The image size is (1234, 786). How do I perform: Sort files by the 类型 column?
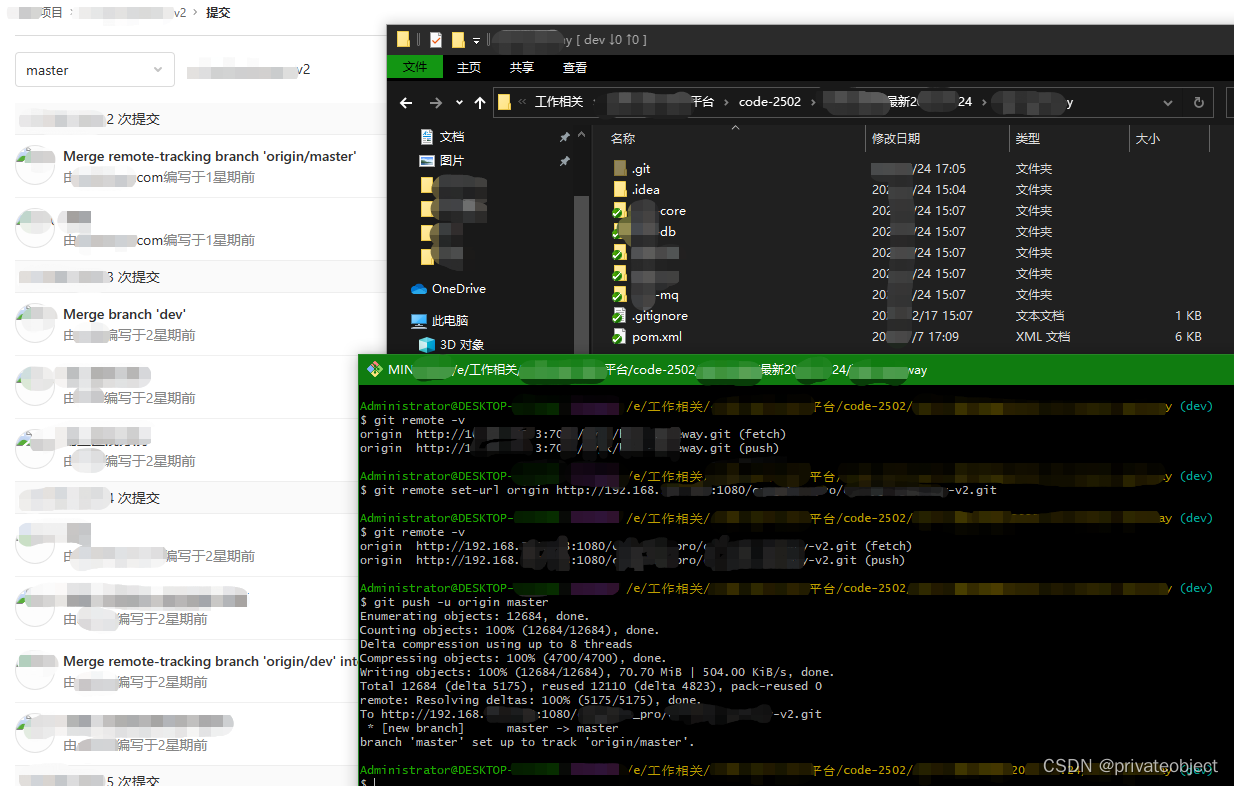point(1028,139)
